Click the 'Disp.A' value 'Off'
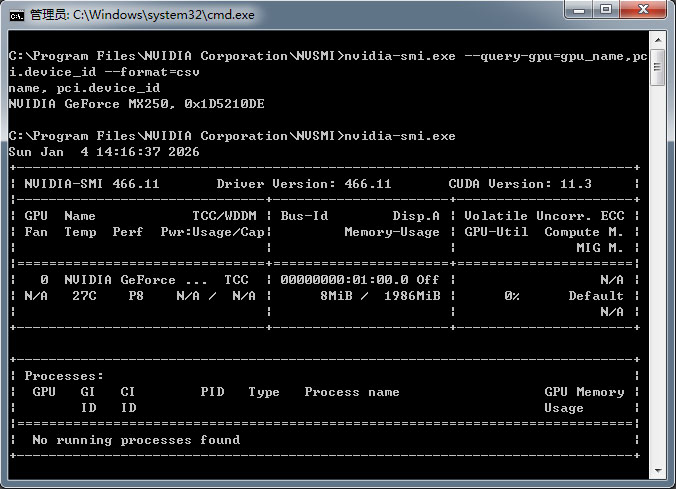 point(428,280)
